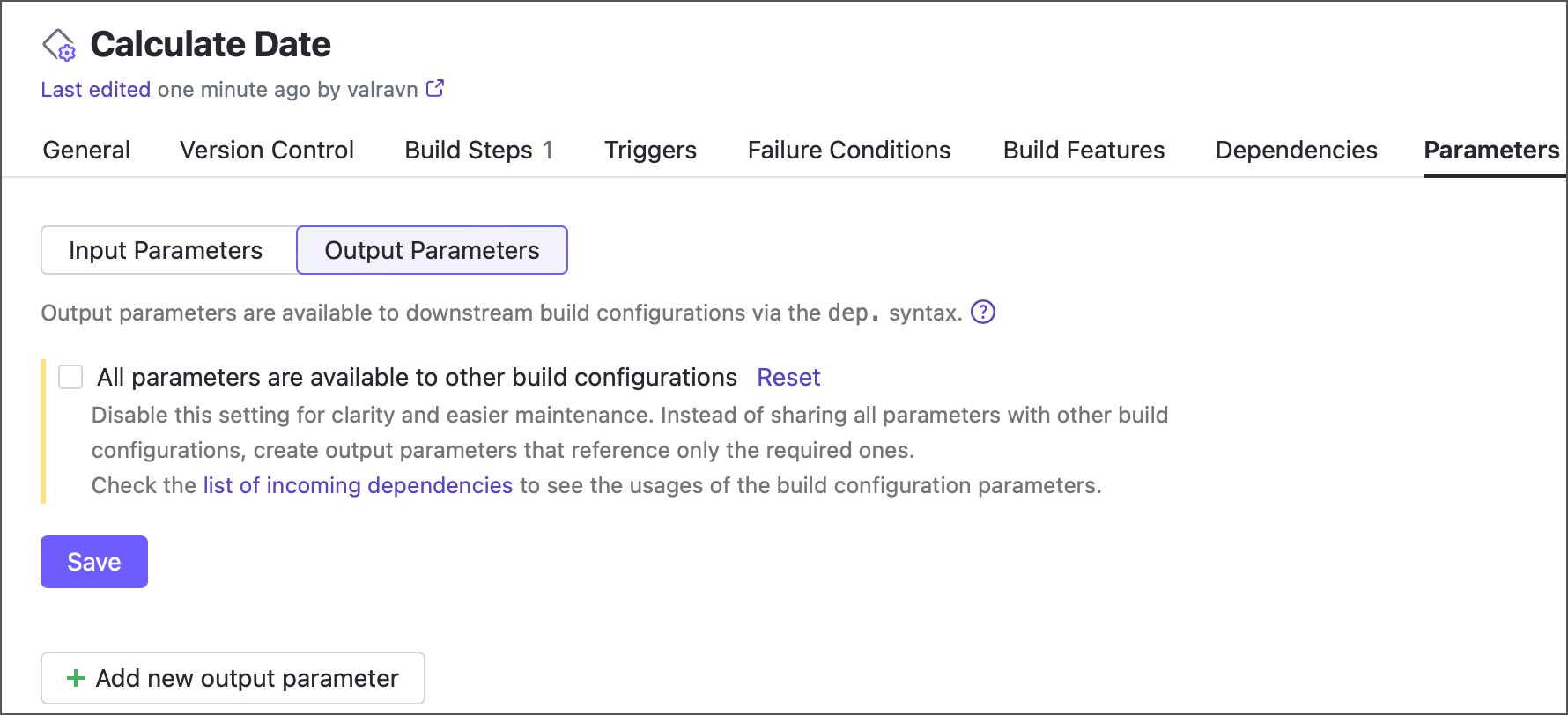
Task: Open the help question mark icon
Action: tap(982, 313)
